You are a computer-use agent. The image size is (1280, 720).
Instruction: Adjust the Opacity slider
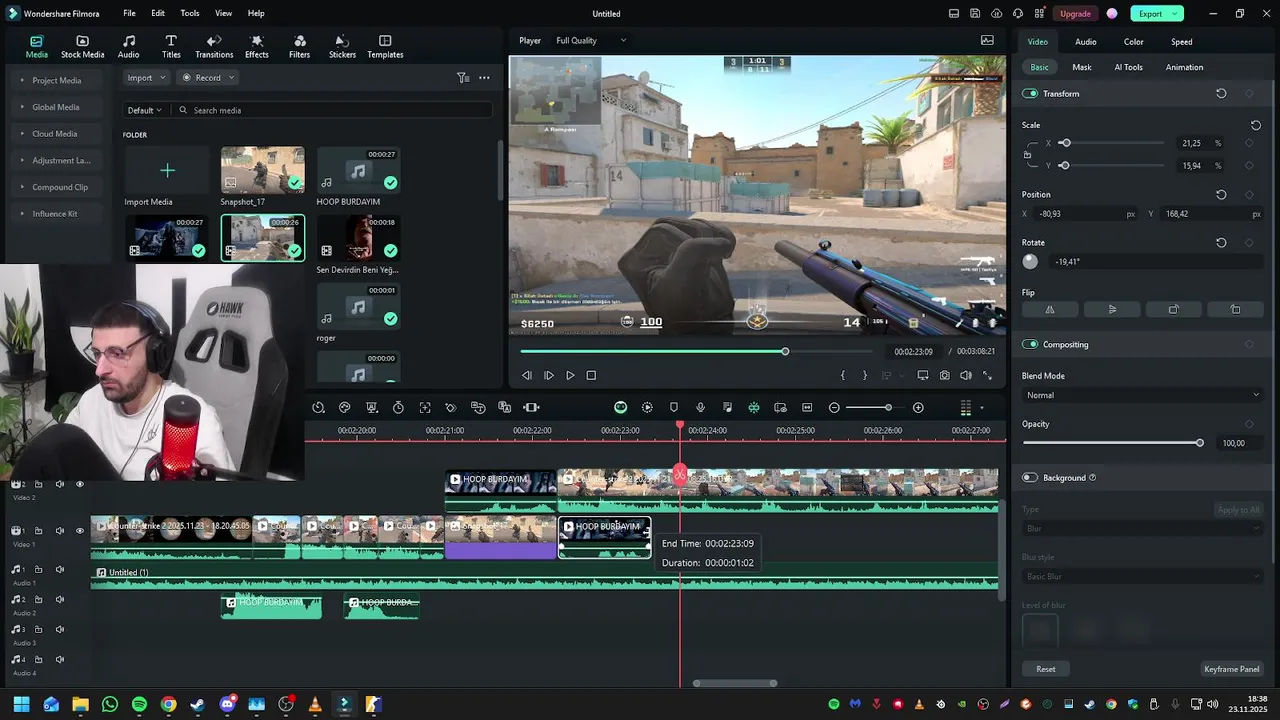pos(1112,443)
